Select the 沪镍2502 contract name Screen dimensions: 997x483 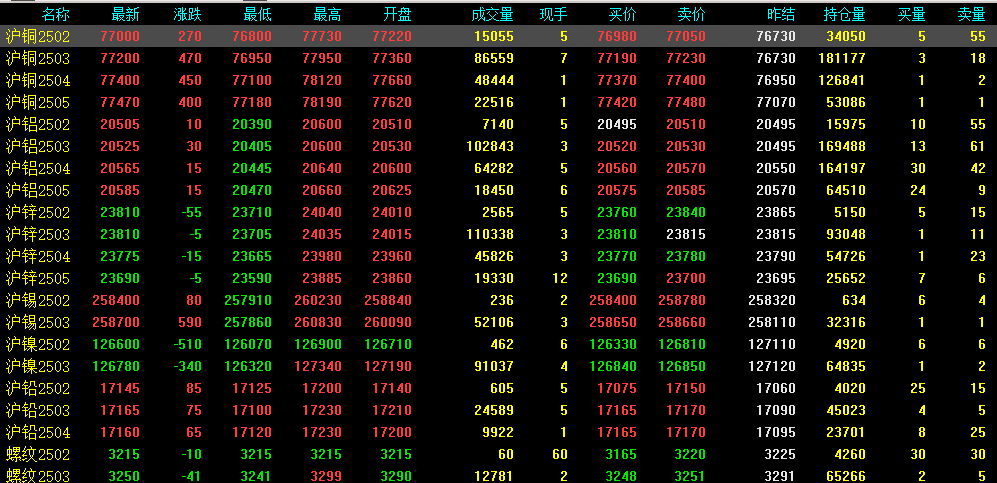[38, 344]
